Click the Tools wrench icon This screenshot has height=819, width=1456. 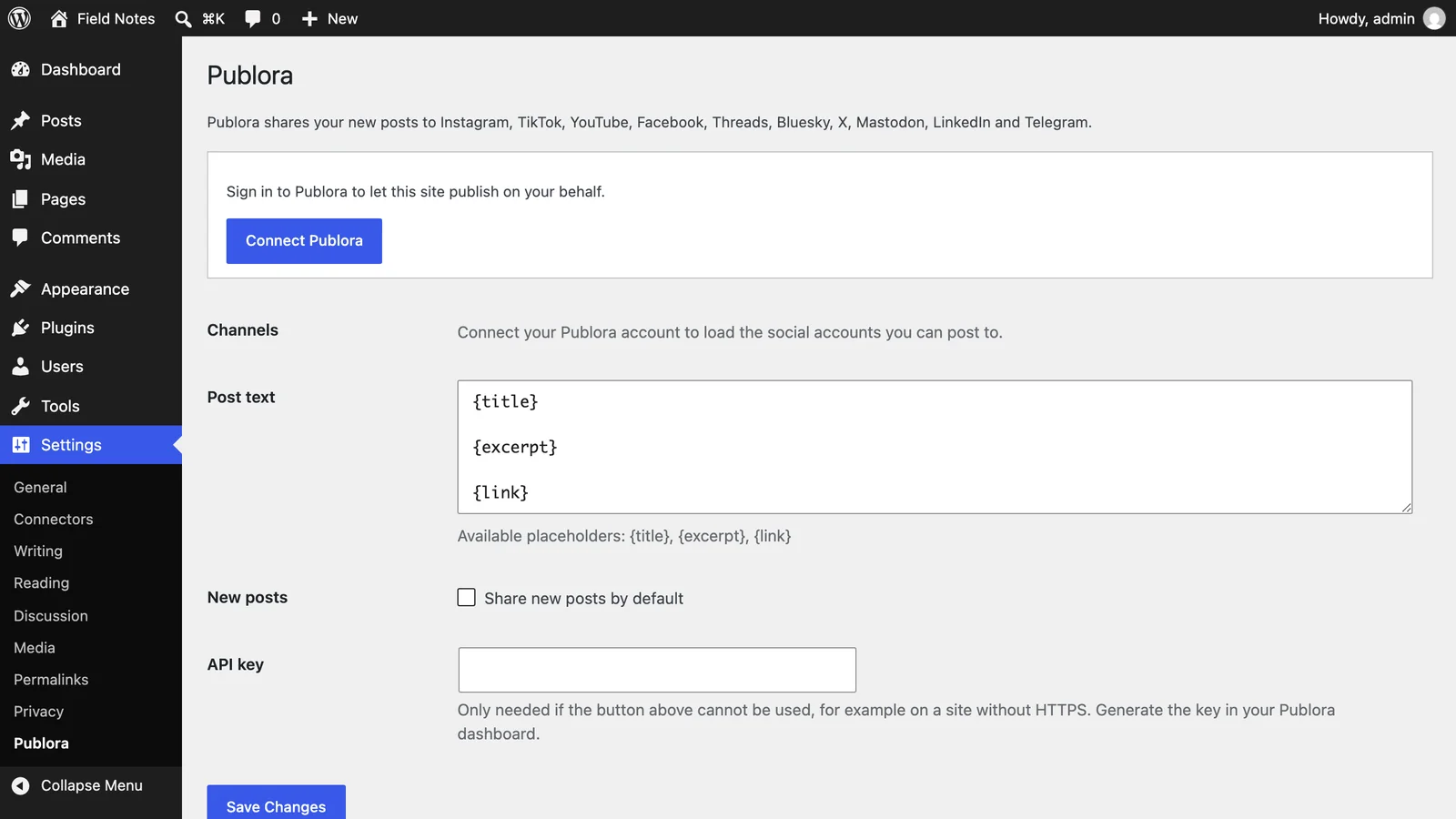(21, 406)
